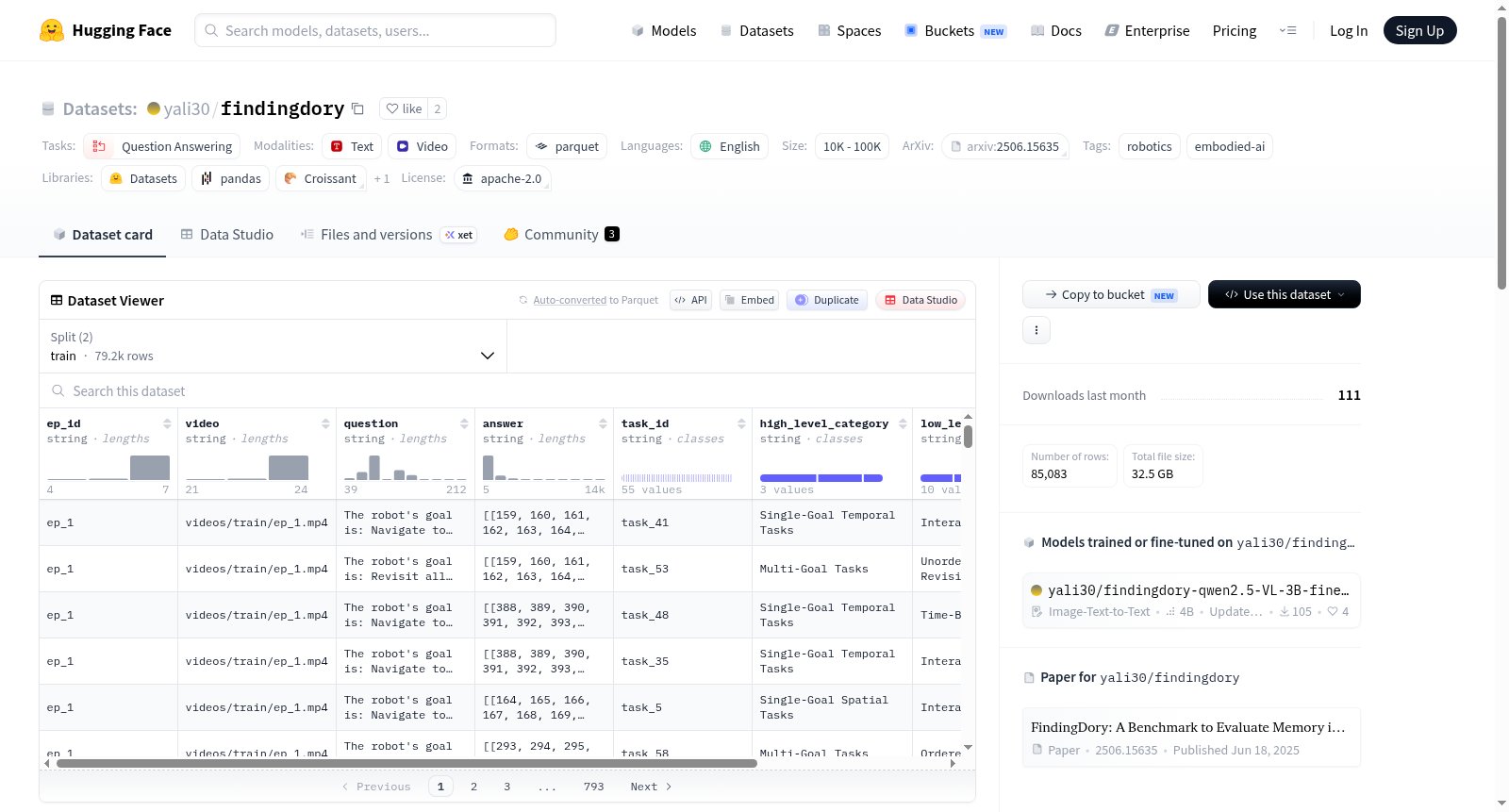Open the pandas library tag
The height and width of the screenshot is (812, 1509).
(x=231, y=178)
